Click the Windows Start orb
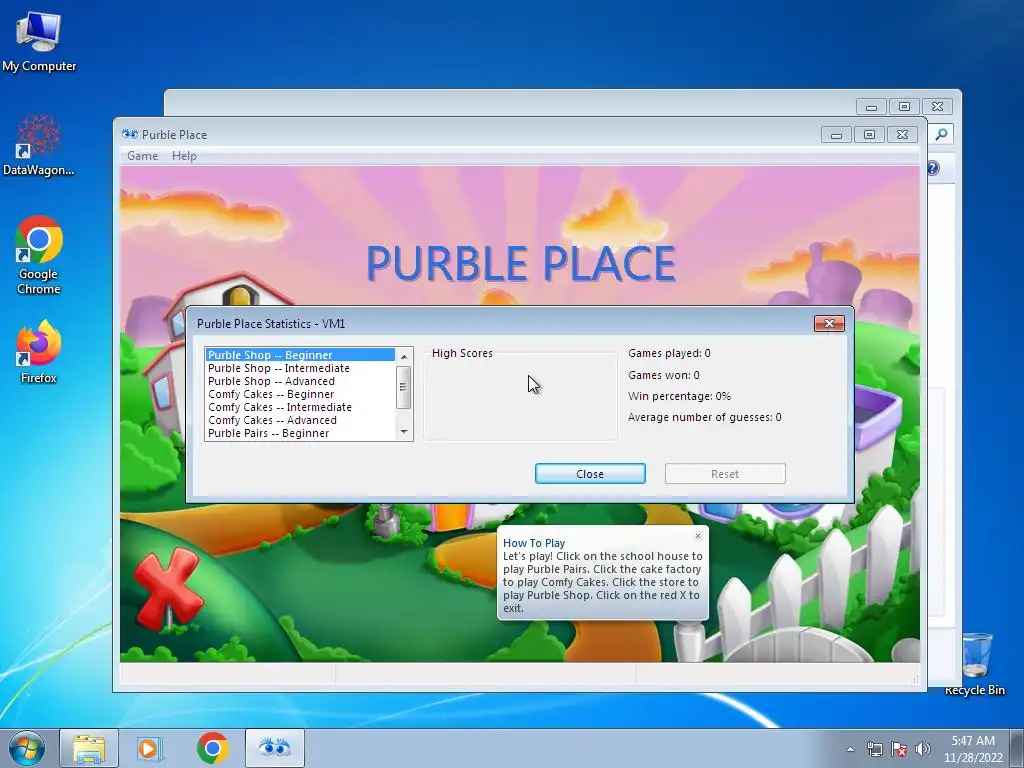 click(27, 748)
